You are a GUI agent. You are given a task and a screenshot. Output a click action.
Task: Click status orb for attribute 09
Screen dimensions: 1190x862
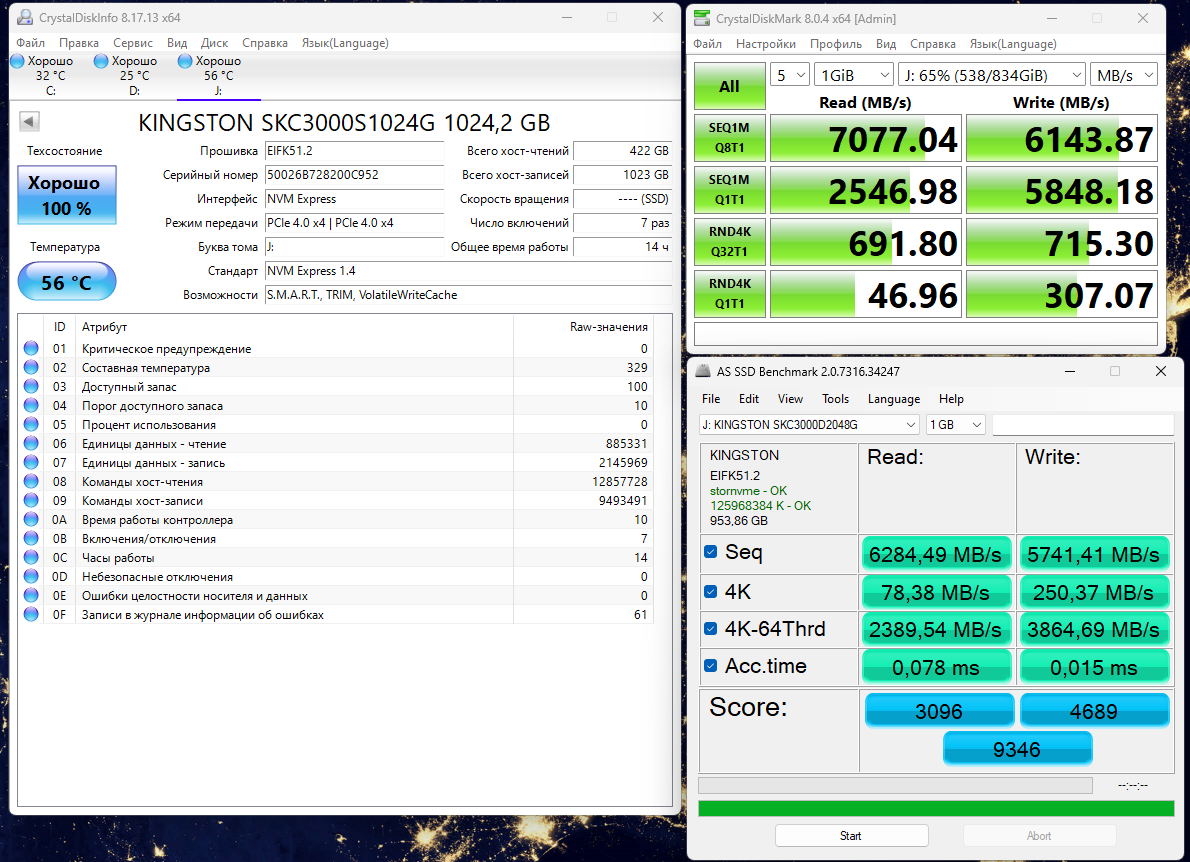pyautogui.click(x=31, y=500)
